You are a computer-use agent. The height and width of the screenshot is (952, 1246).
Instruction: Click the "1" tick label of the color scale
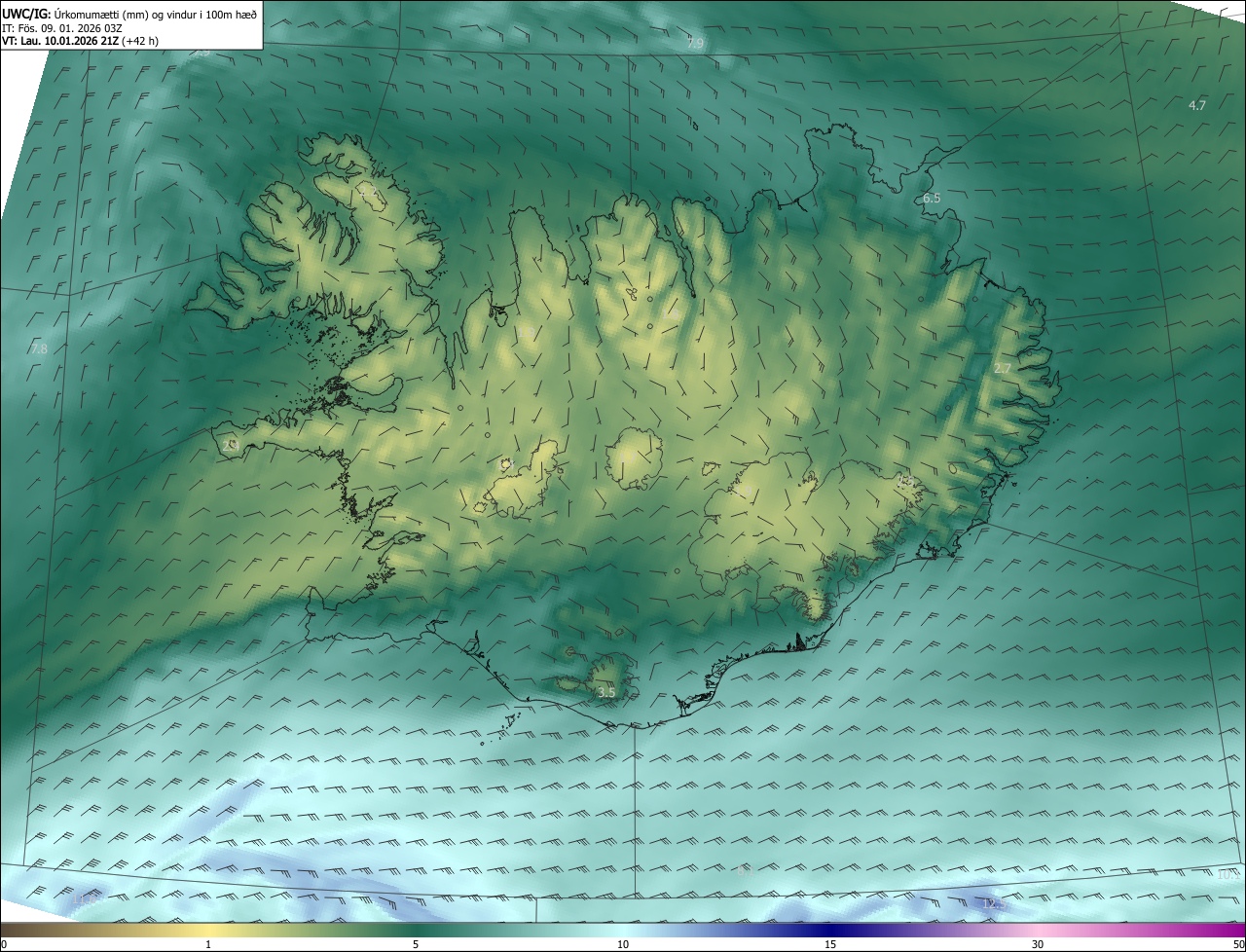[208, 945]
